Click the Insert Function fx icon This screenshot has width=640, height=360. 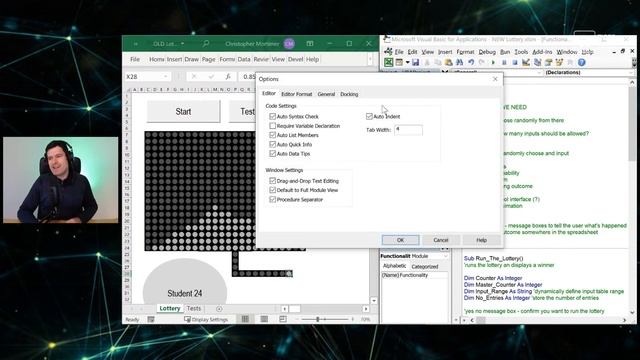[228, 76]
